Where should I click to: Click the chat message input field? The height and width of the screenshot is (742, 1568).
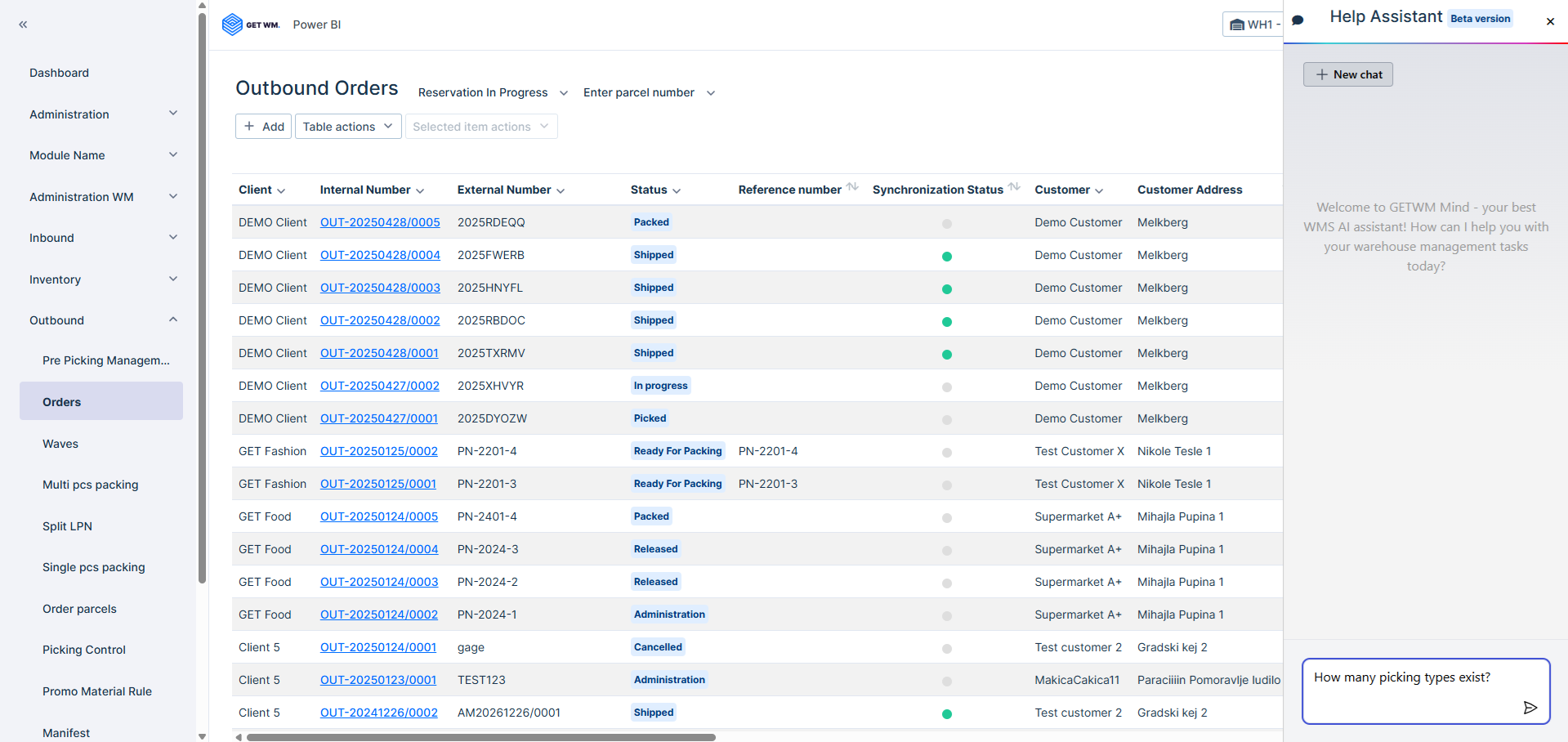(x=1426, y=691)
